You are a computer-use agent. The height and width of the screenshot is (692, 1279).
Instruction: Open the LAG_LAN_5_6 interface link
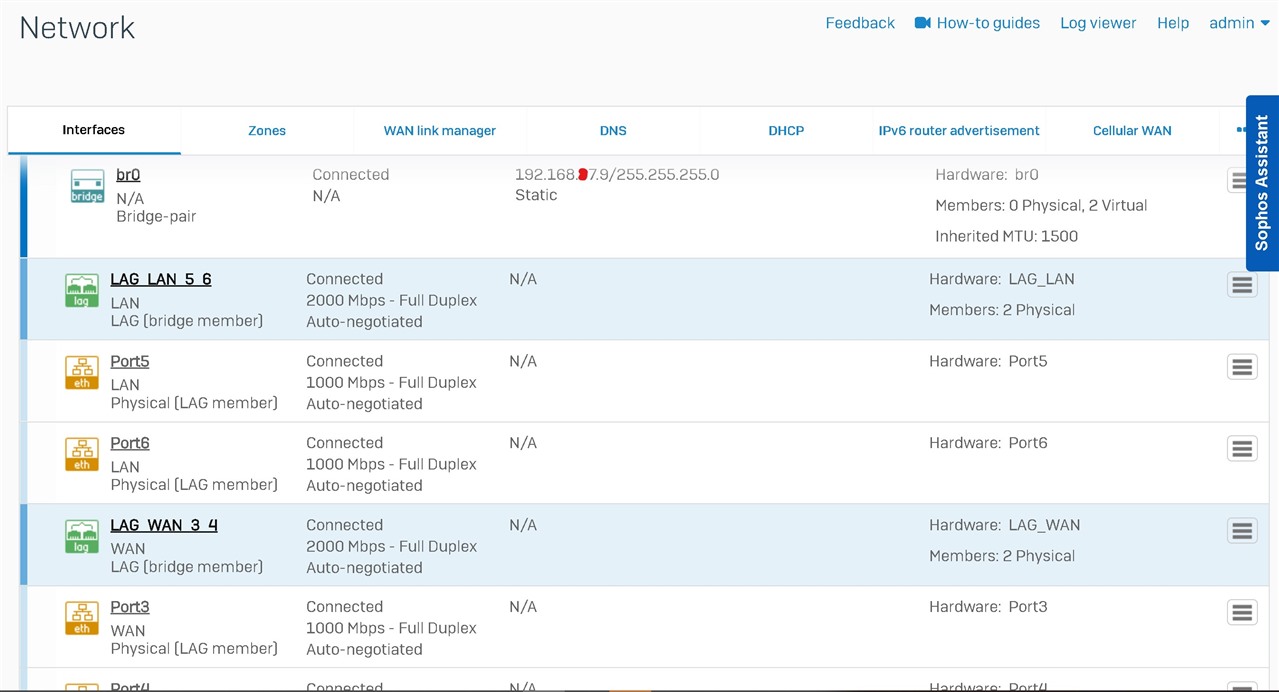pos(161,280)
